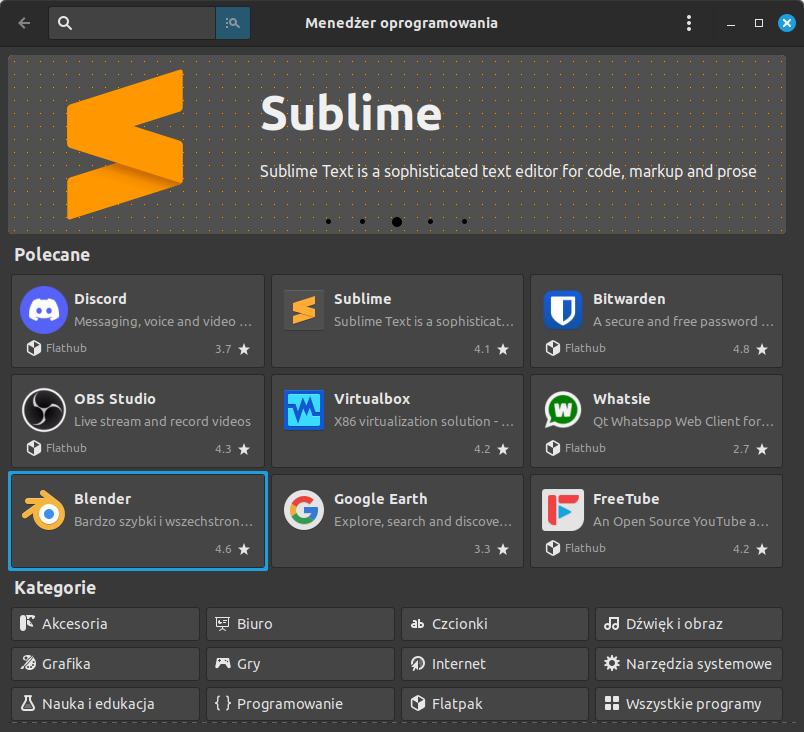Browse the Narzędzia systemowe category
This screenshot has height=732, width=804.
point(689,664)
